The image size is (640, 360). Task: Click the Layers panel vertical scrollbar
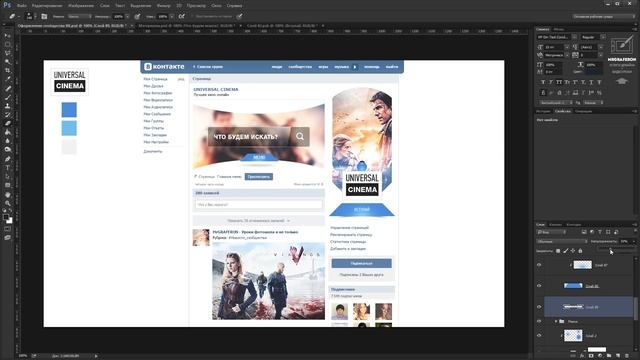click(635, 309)
